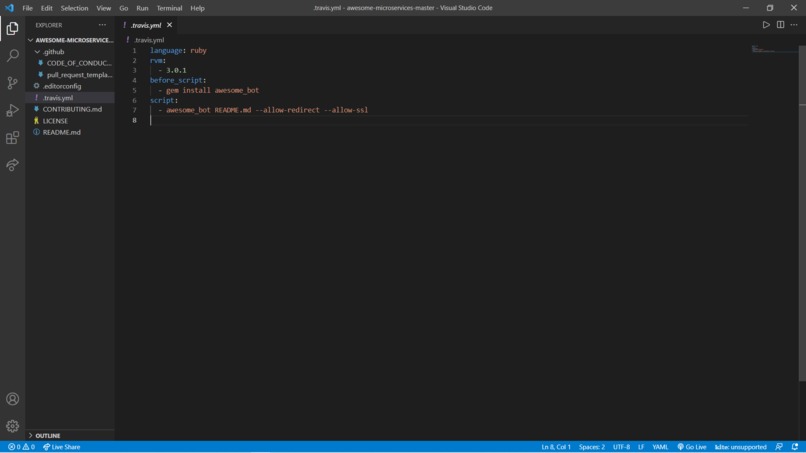Open the File menu
This screenshot has width=806, height=453.
27,8
